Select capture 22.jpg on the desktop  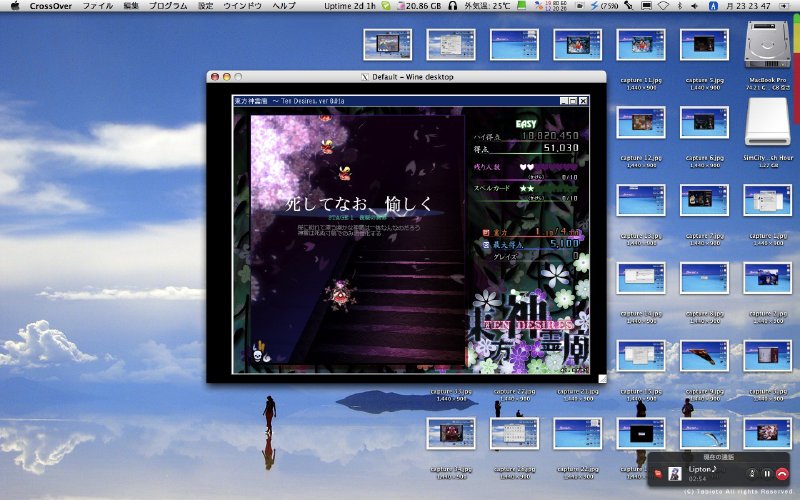click(578, 433)
